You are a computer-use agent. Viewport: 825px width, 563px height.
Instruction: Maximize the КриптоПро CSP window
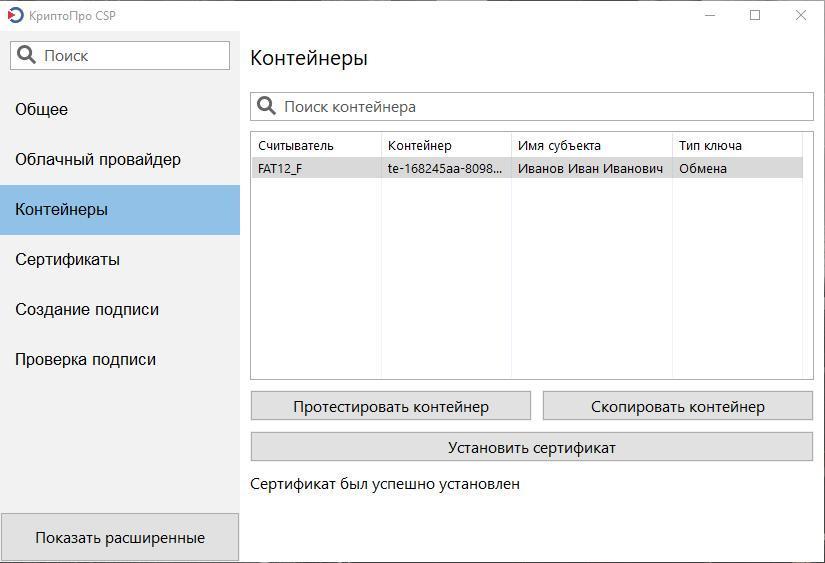[755, 15]
